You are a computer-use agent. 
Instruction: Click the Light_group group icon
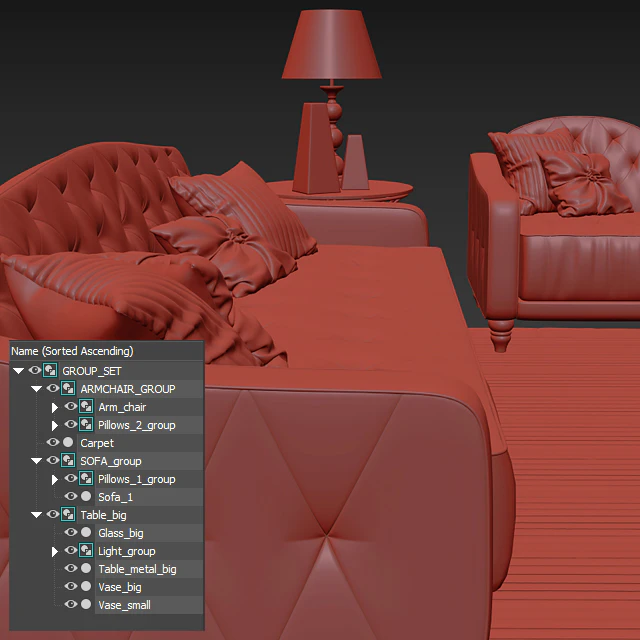pos(86,550)
